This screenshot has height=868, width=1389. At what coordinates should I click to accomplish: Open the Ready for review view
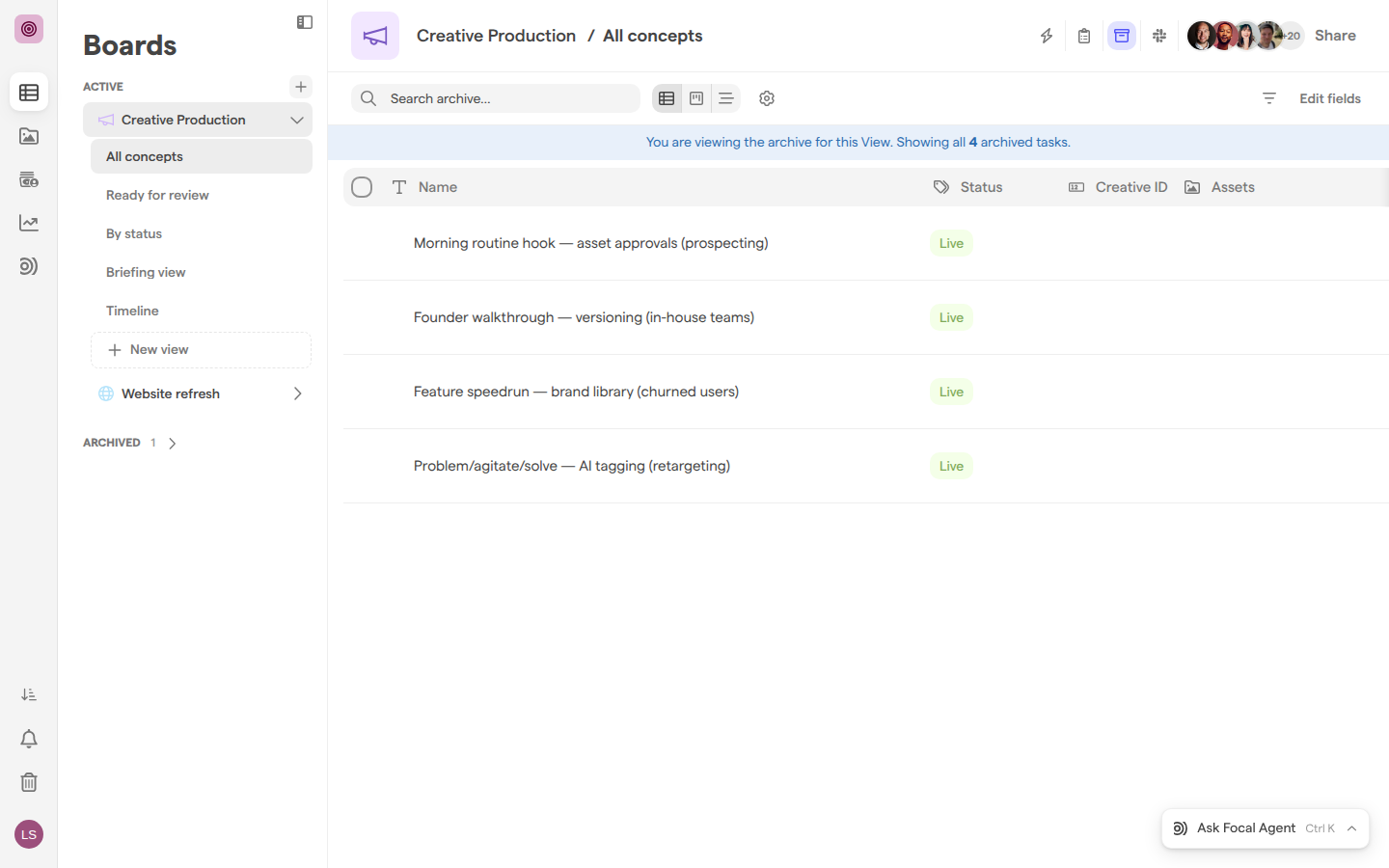pos(202,195)
